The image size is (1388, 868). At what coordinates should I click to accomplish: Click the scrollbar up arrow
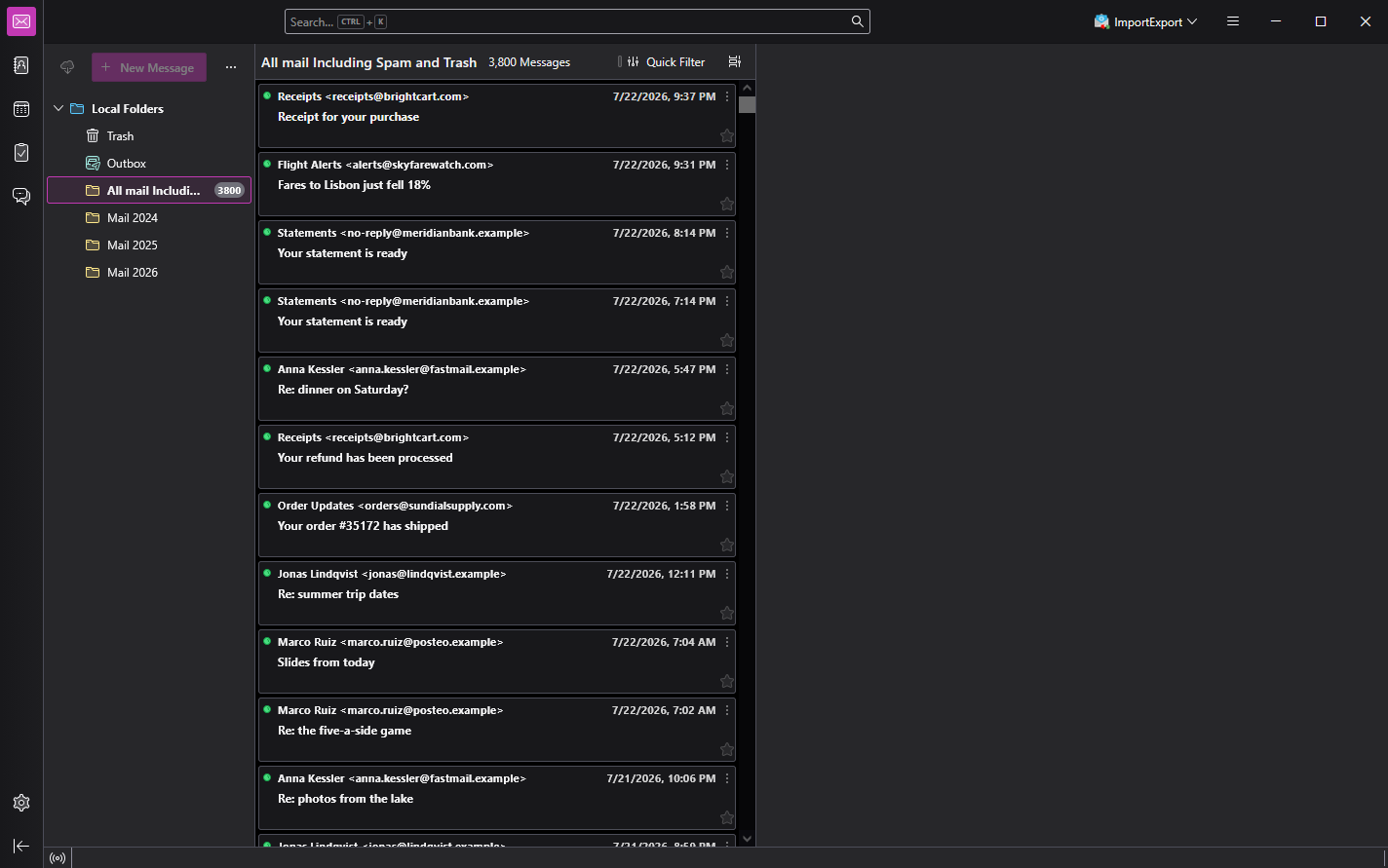click(747, 88)
